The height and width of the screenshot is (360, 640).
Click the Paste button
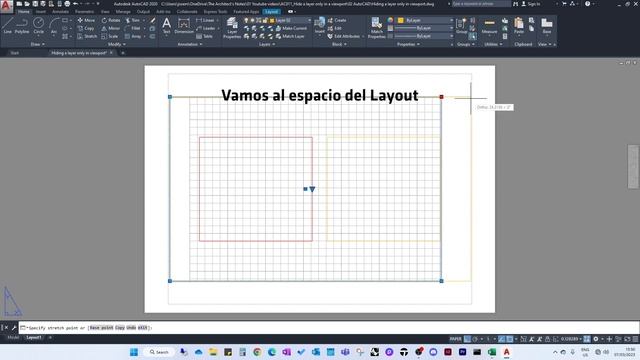click(519, 26)
